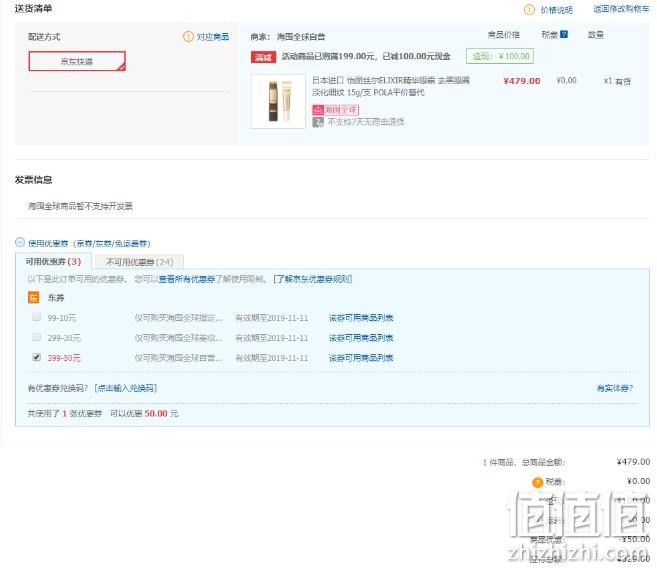Click the no 7-day return icon
This screenshot has width=657, height=570.
pos(318,122)
